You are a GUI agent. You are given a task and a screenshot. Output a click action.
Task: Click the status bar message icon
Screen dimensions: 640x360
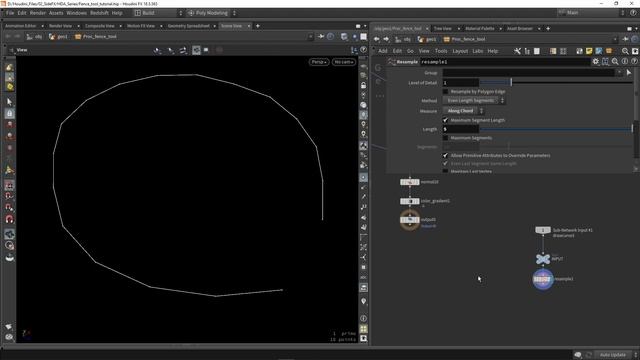(x=578, y=355)
